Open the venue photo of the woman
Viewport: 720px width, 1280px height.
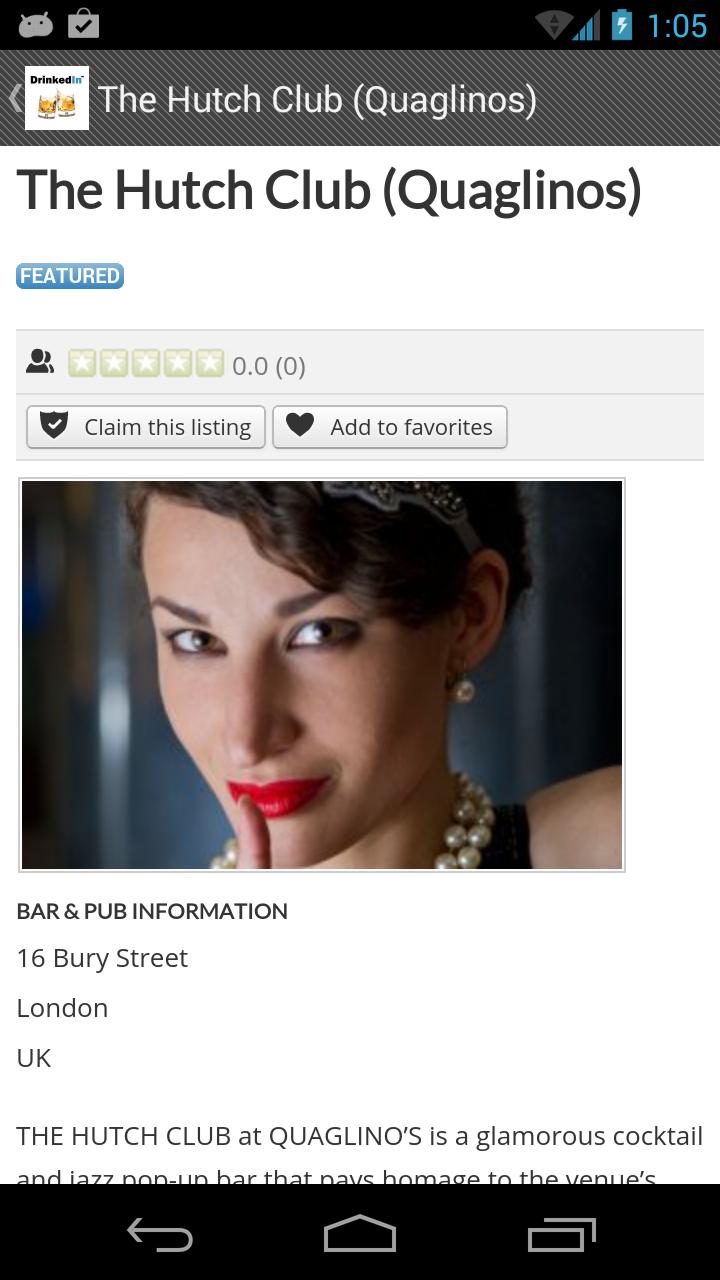pos(322,675)
